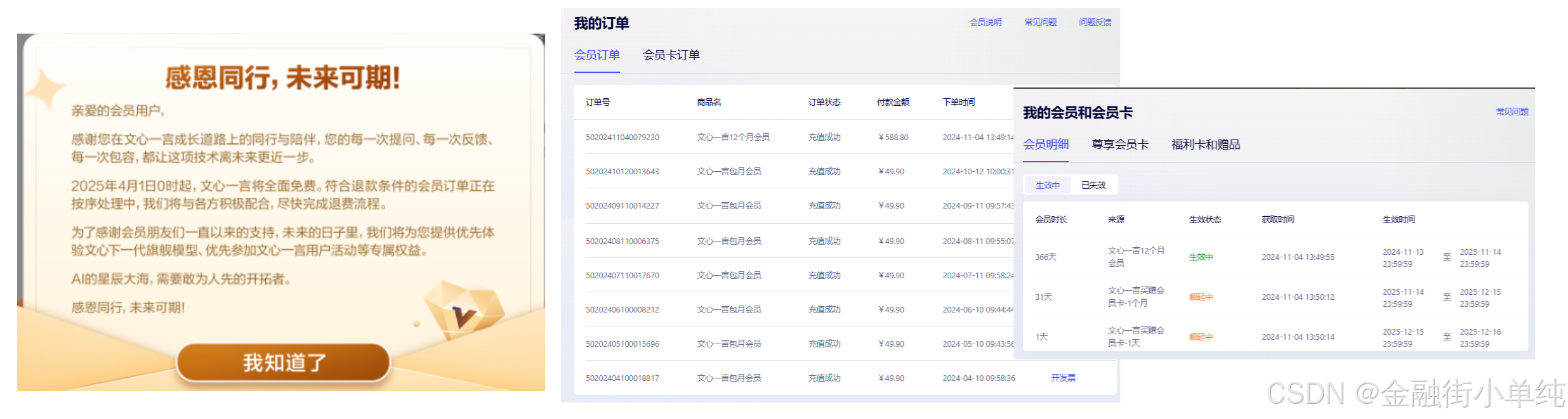Screen dimensions: 1568x419
Task: Switch to the 会员明细 tab
Action: [1046, 145]
